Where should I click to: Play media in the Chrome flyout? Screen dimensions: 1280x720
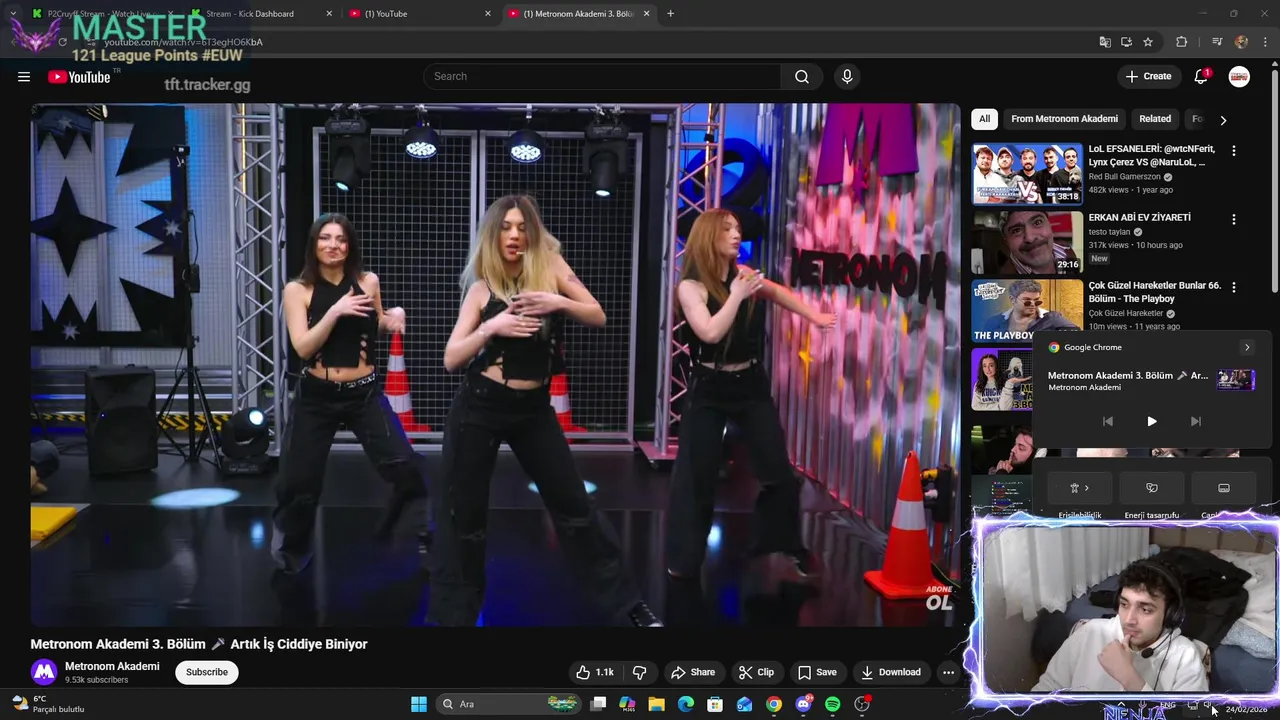pos(1152,422)
